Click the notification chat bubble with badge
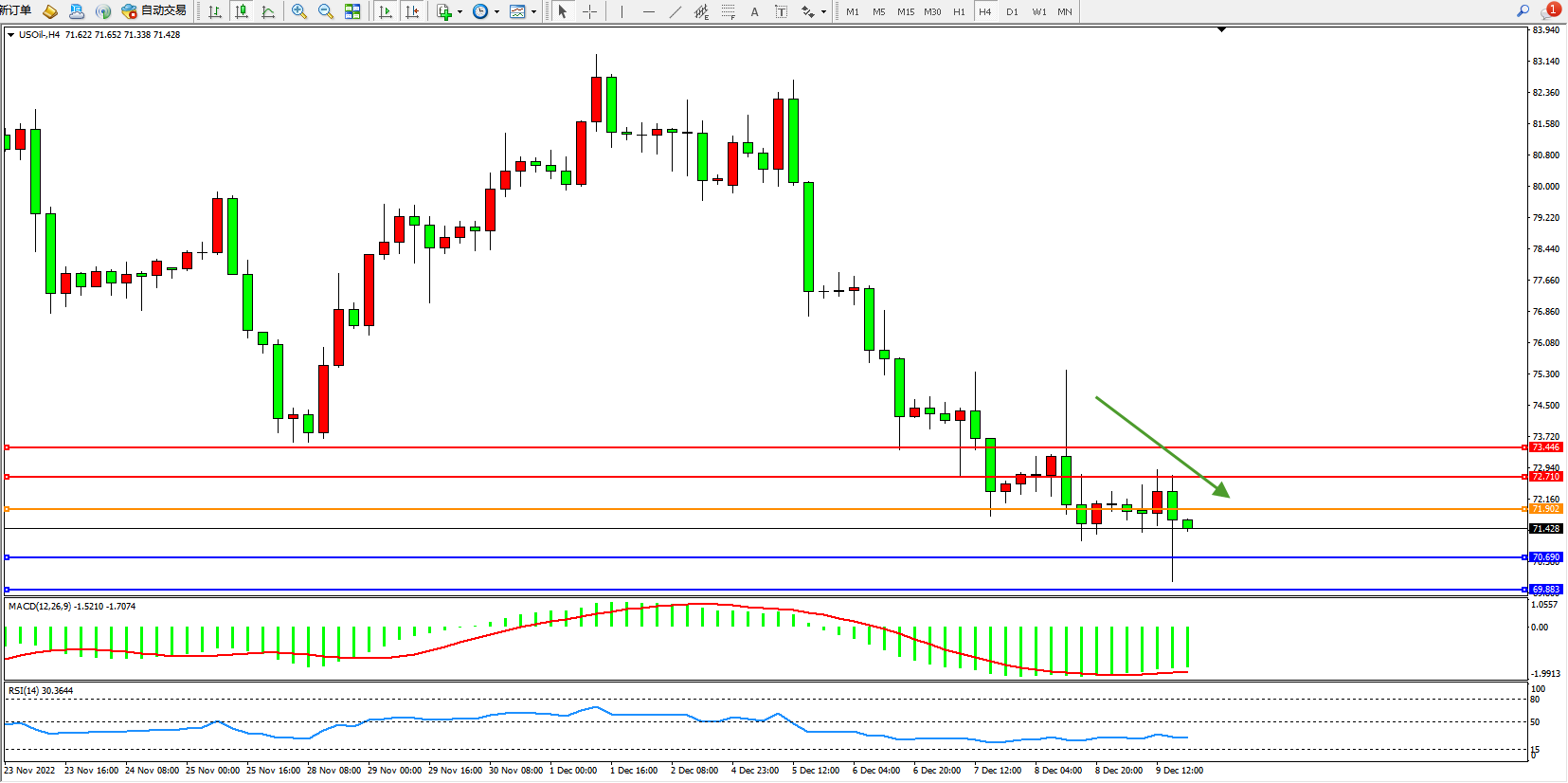The width and height of the screenshot is (1568, 783). click(x=1550, y=11)
